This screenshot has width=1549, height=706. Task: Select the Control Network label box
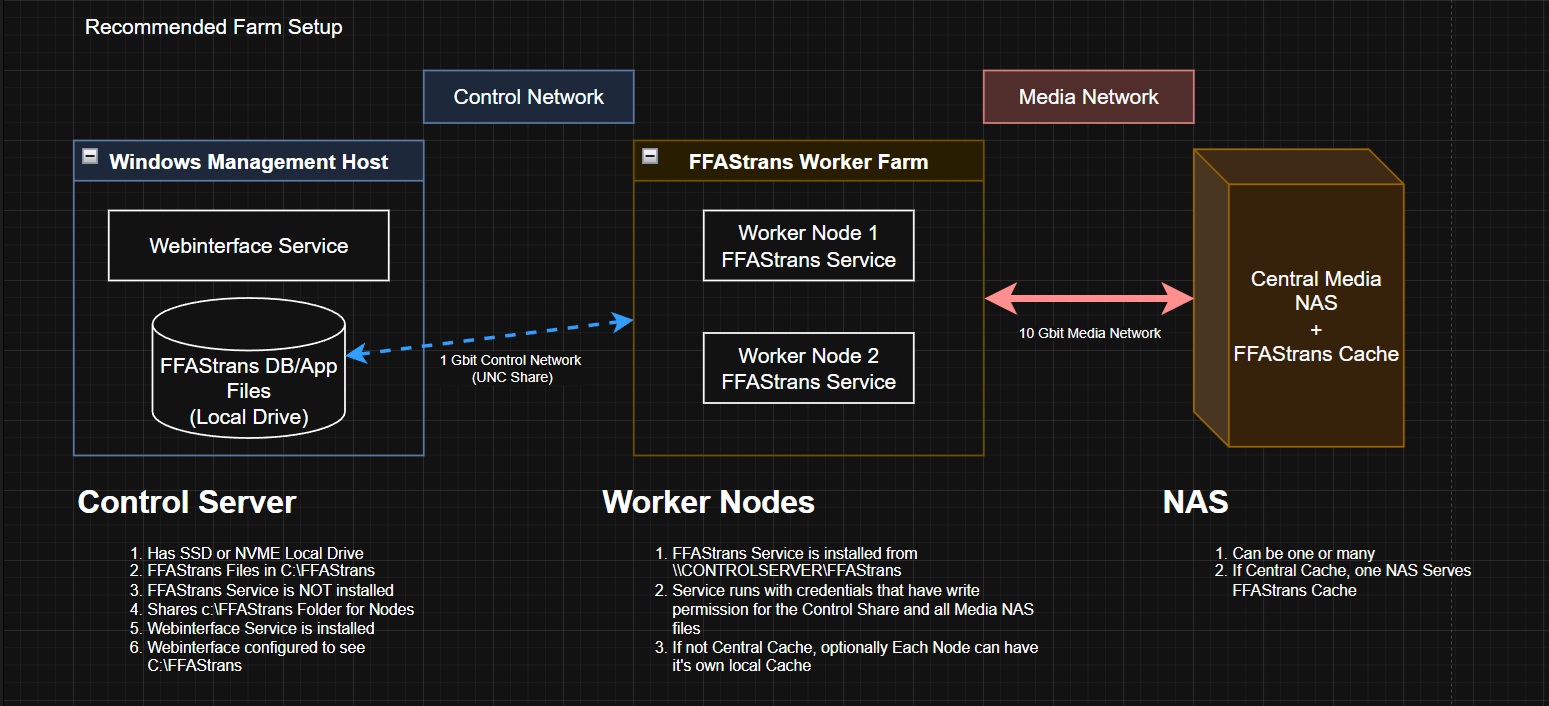coord(529,97)
